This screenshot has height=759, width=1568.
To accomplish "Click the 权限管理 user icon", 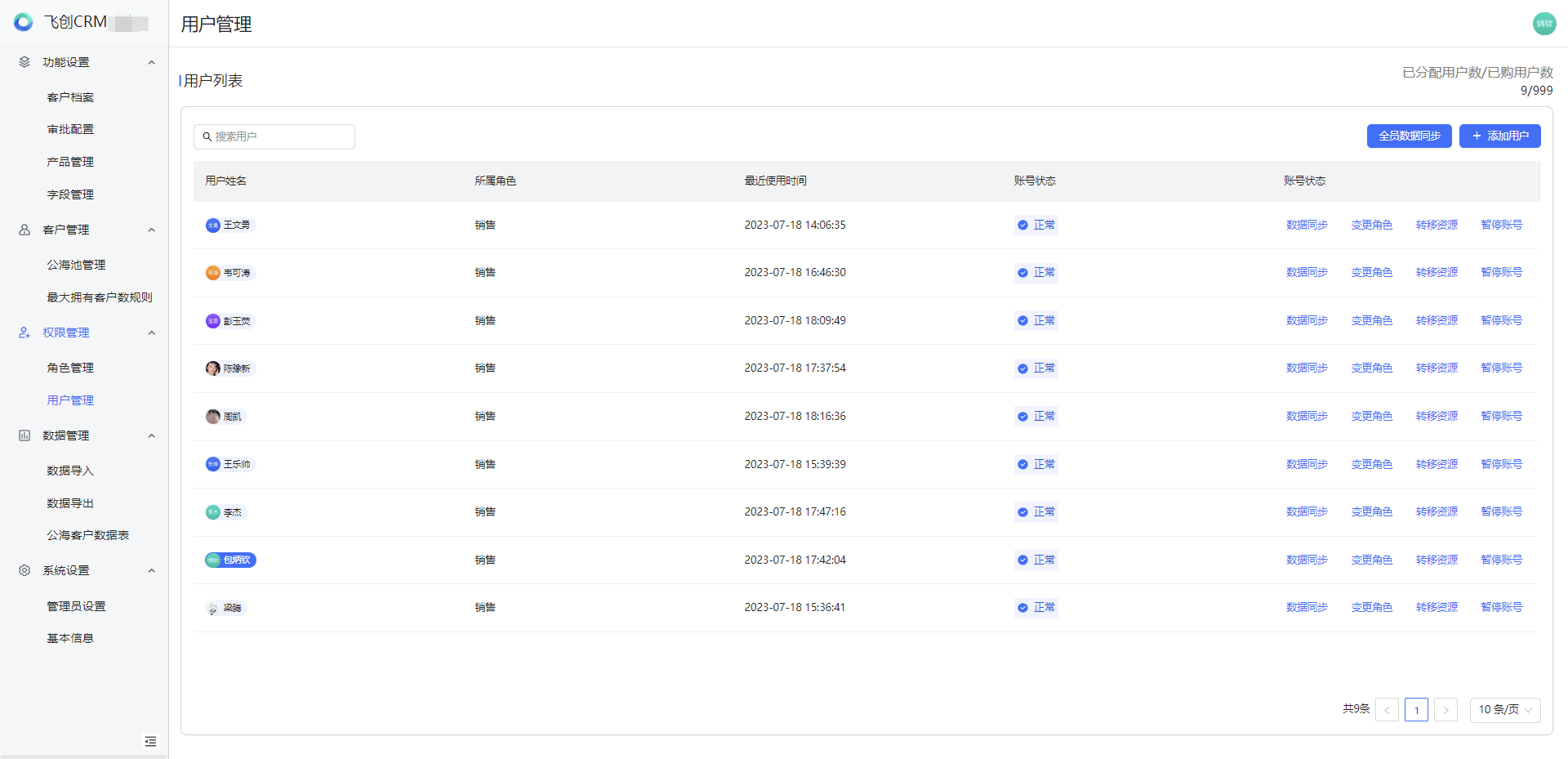I will tap(24, 333).
